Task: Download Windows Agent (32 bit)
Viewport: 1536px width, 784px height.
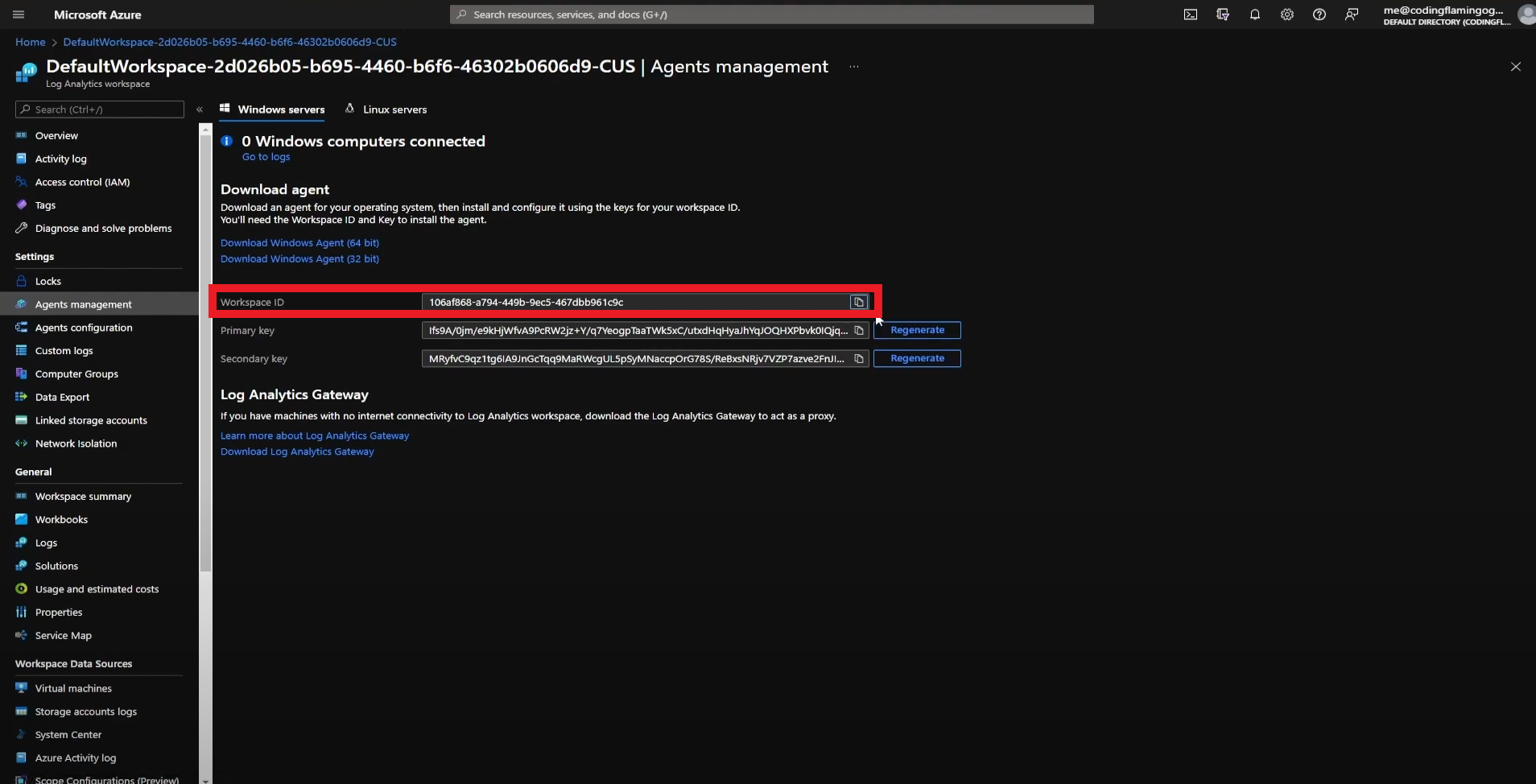Action: 299,259
